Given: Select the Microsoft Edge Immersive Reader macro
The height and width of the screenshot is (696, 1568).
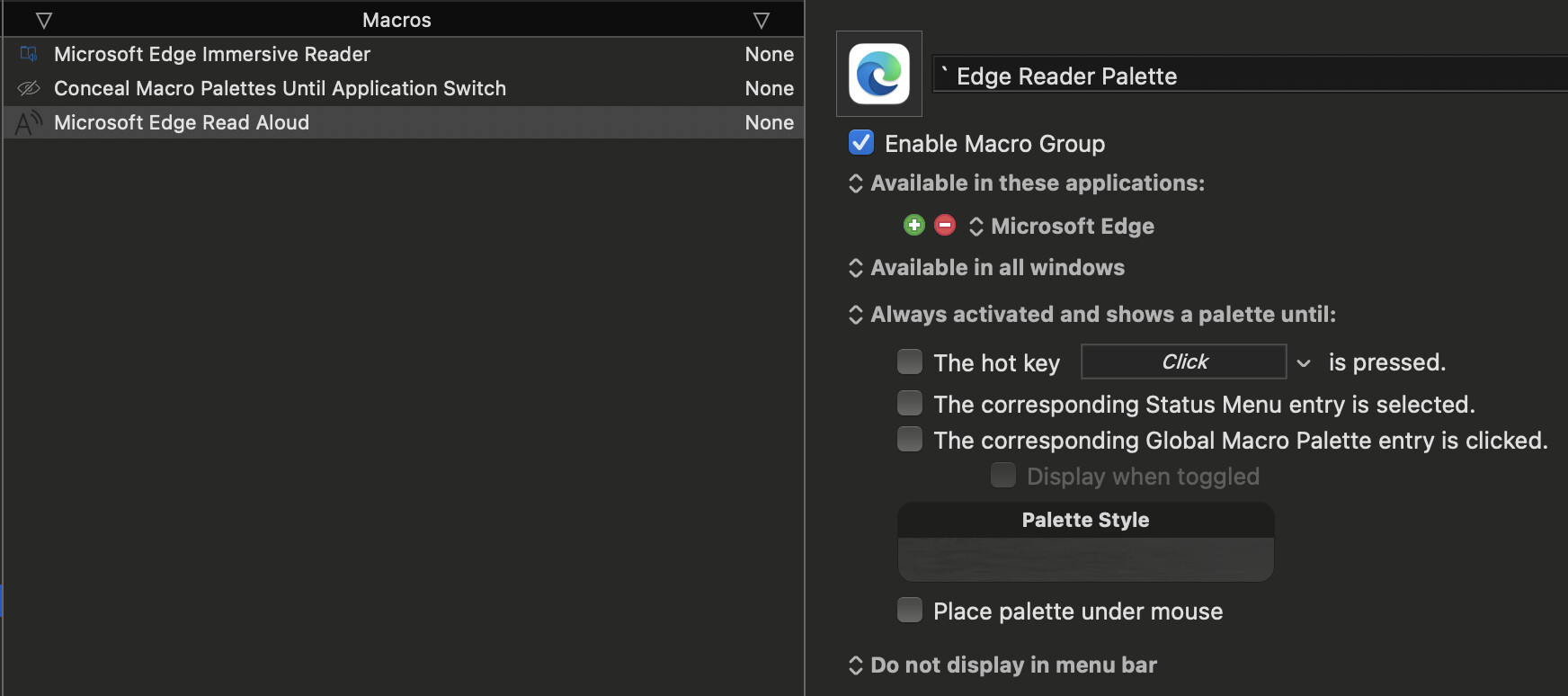Looking at the screenshot, I should (x=404, y=54).
